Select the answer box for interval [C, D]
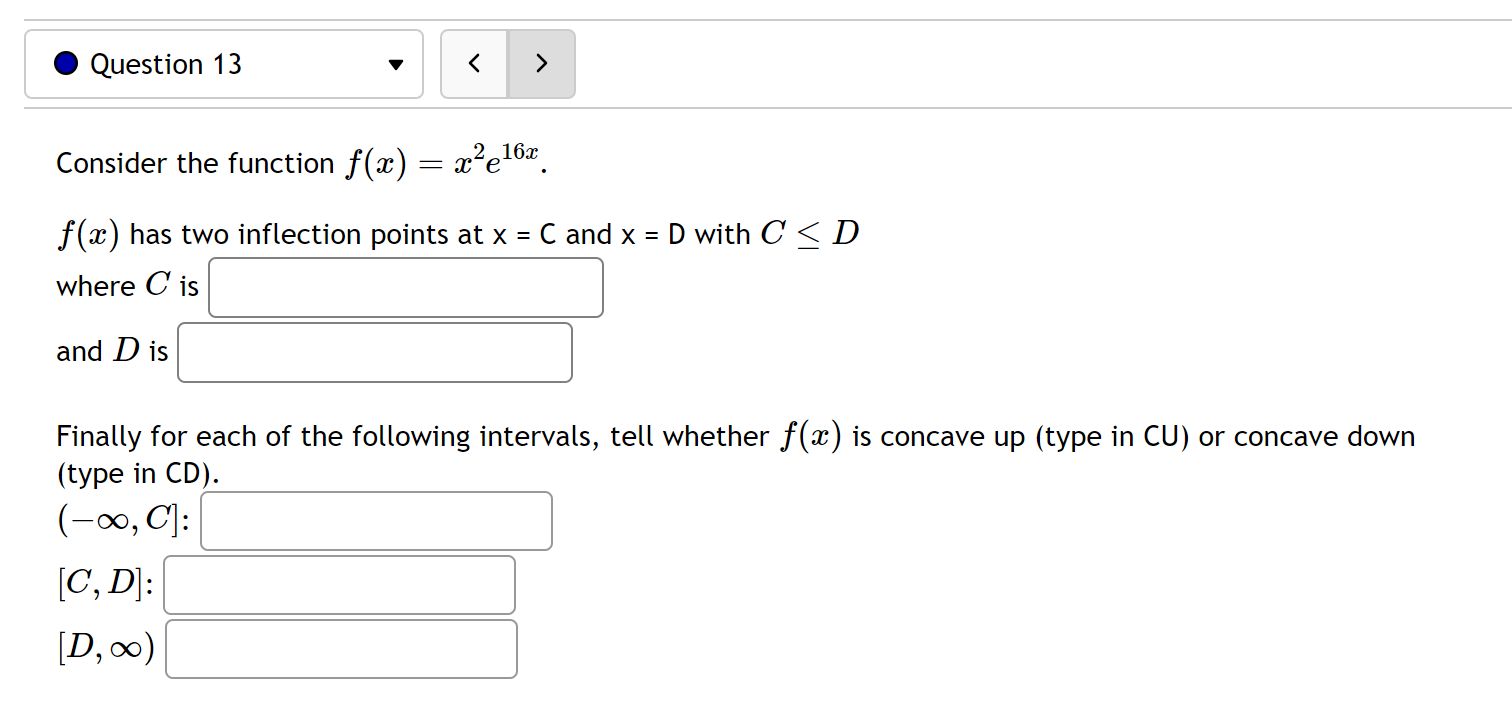1512x712 pixels. [339, 584]
